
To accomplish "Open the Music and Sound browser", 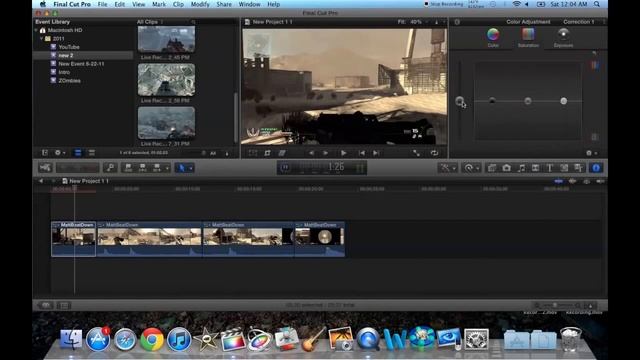I will click(521, 168).
